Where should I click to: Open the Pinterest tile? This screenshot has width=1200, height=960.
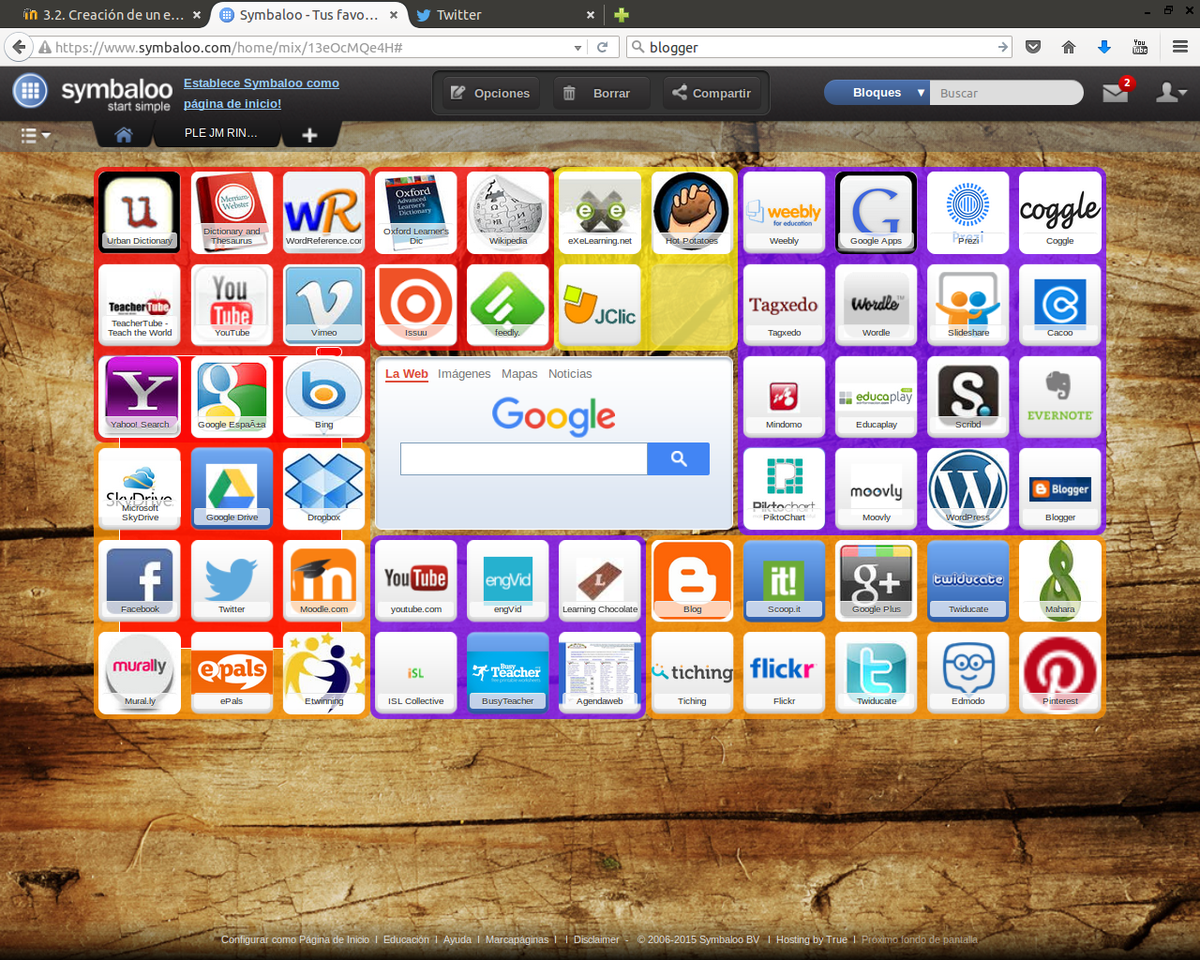[x=1060, y=672]
